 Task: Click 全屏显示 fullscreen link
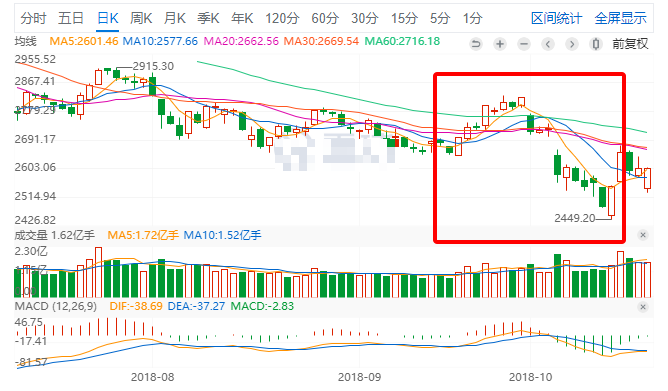pyautogui.click(x=620, y=18)
